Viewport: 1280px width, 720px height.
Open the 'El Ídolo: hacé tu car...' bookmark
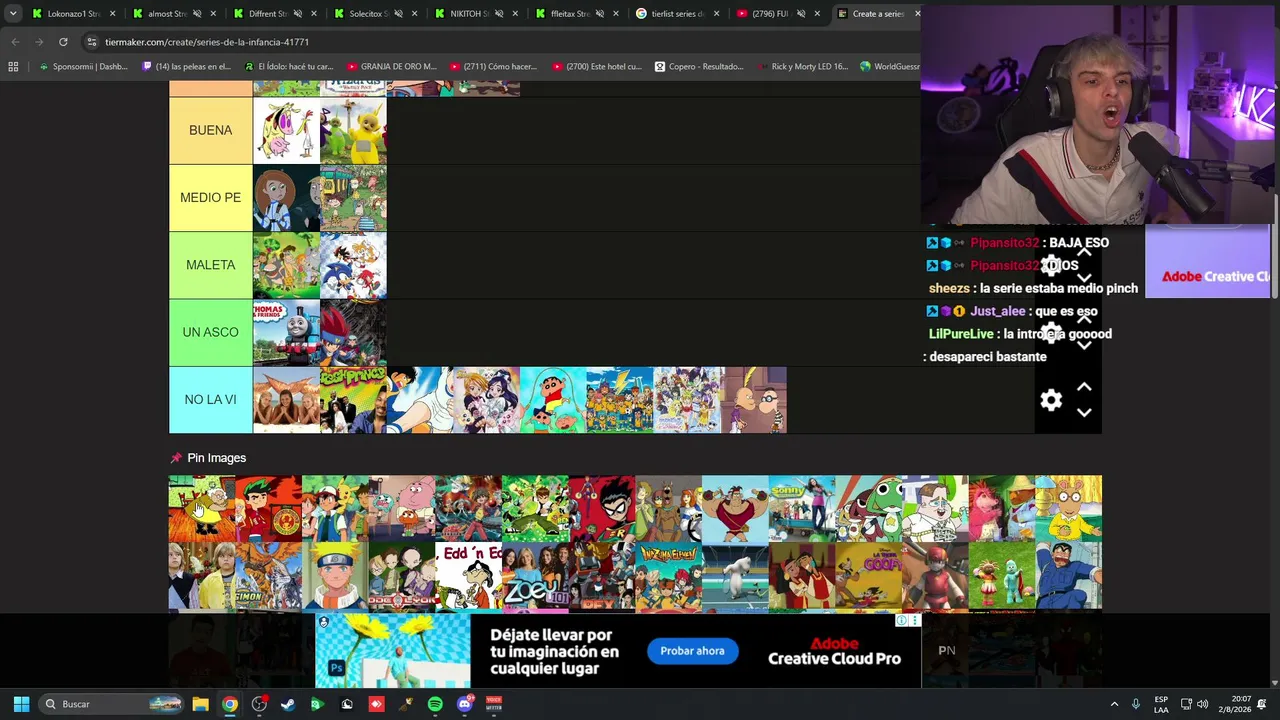289,67
